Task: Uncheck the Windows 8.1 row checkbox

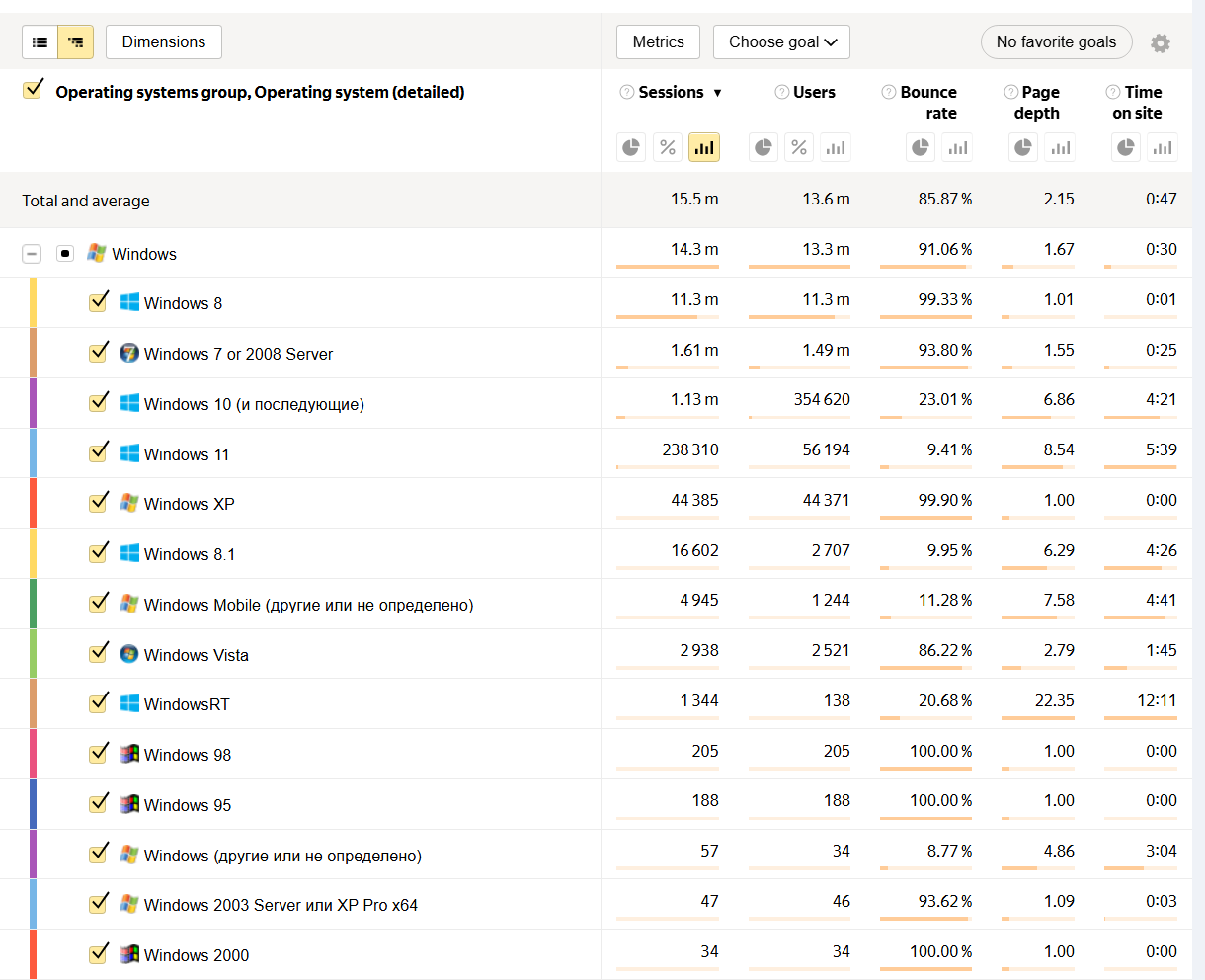Action: 98,552
